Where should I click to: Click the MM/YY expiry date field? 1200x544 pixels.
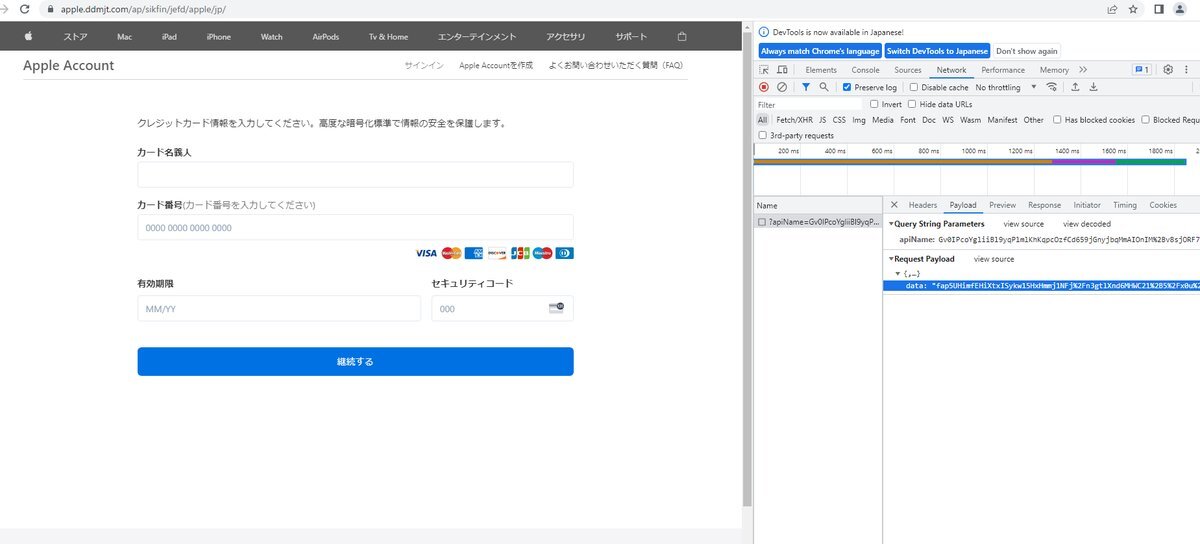click(279, 308)
